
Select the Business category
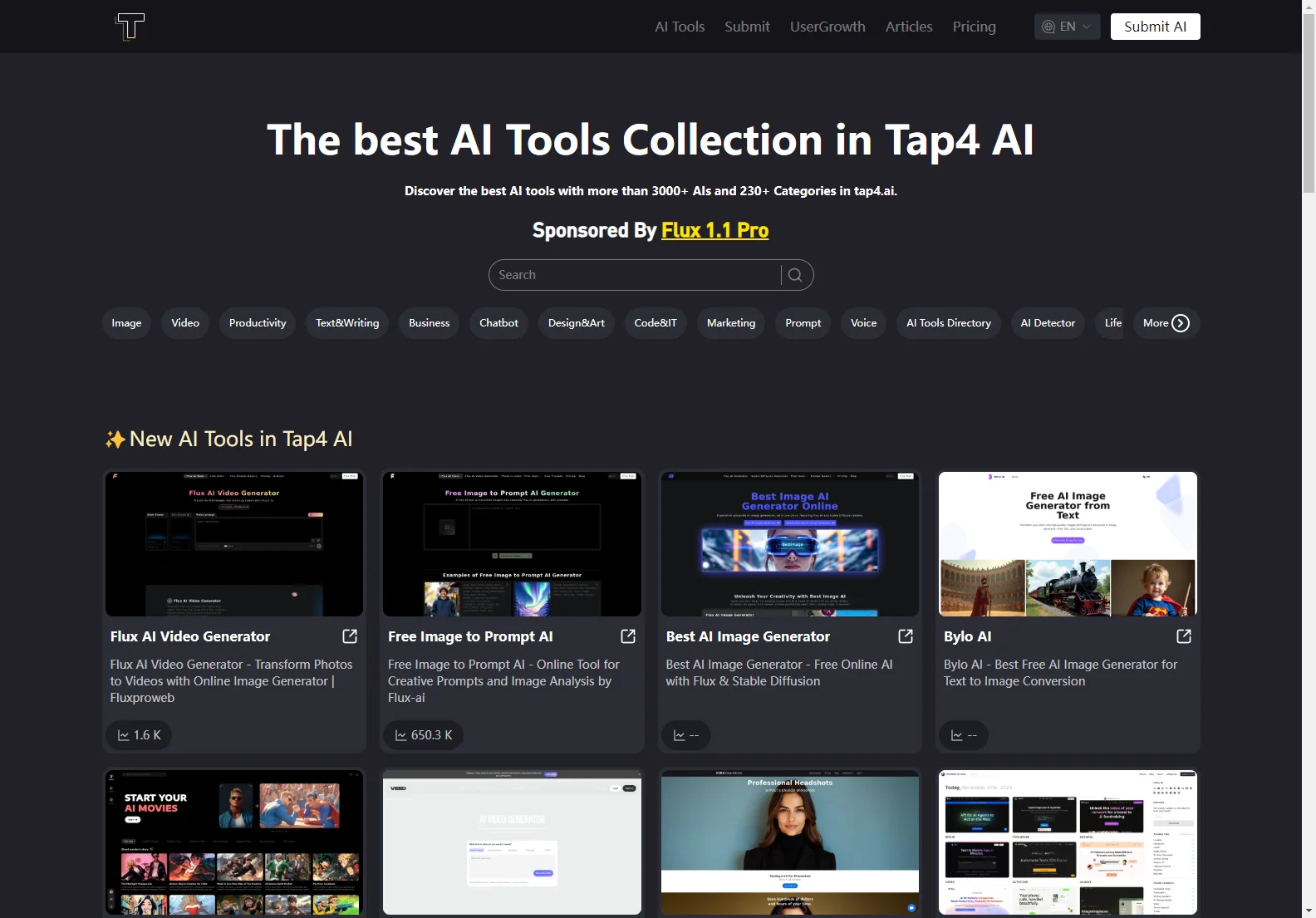(x=429, y=323)
